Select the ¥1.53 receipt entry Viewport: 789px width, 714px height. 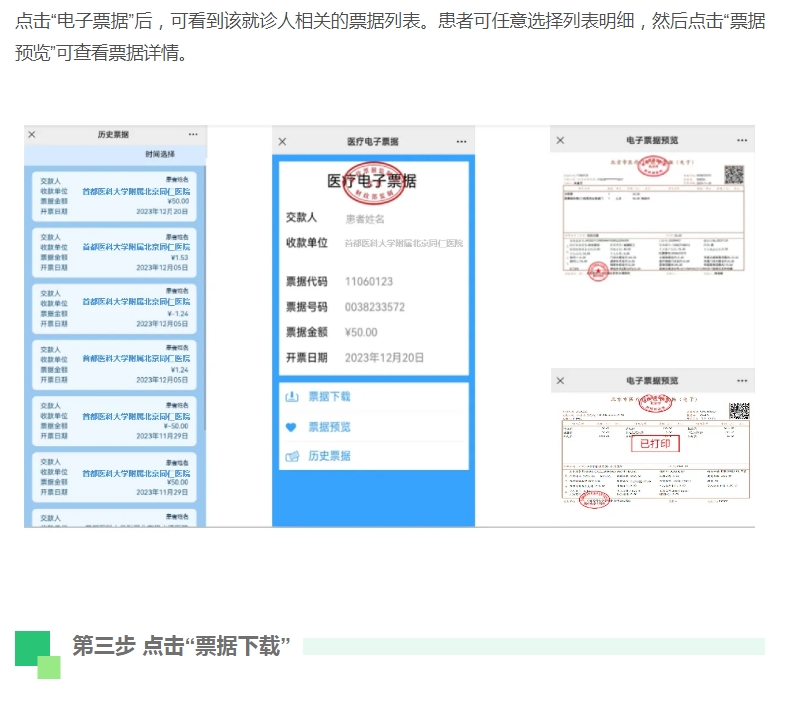click(114, 251)
